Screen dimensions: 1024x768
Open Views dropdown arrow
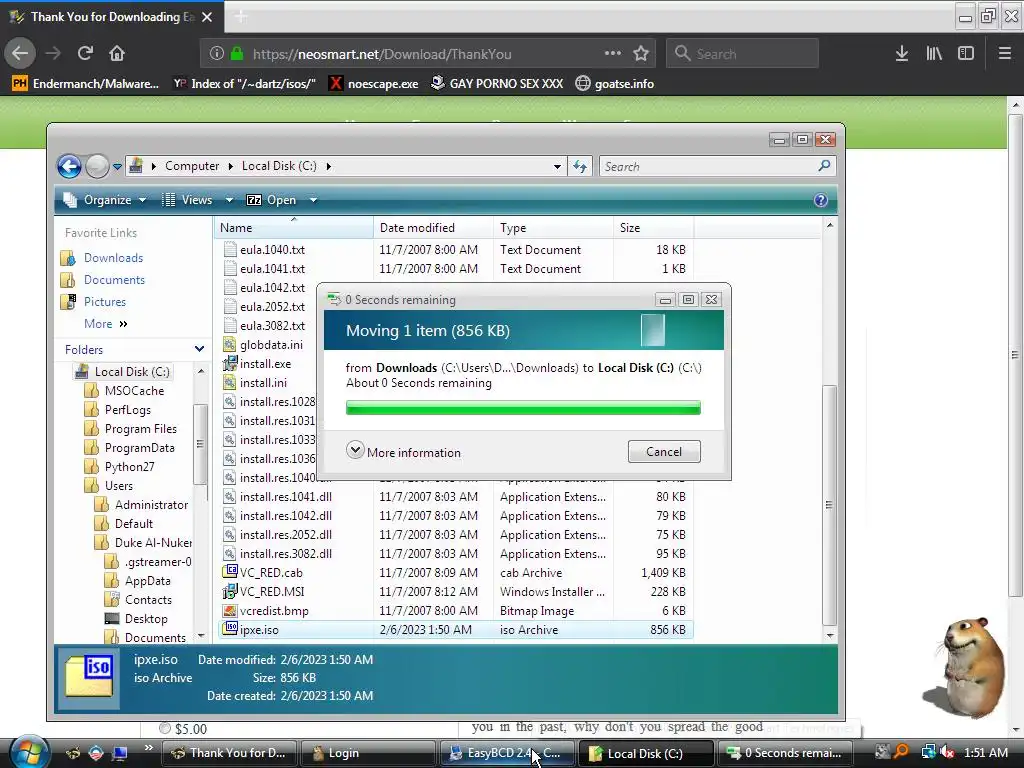(x=229, y=200)
